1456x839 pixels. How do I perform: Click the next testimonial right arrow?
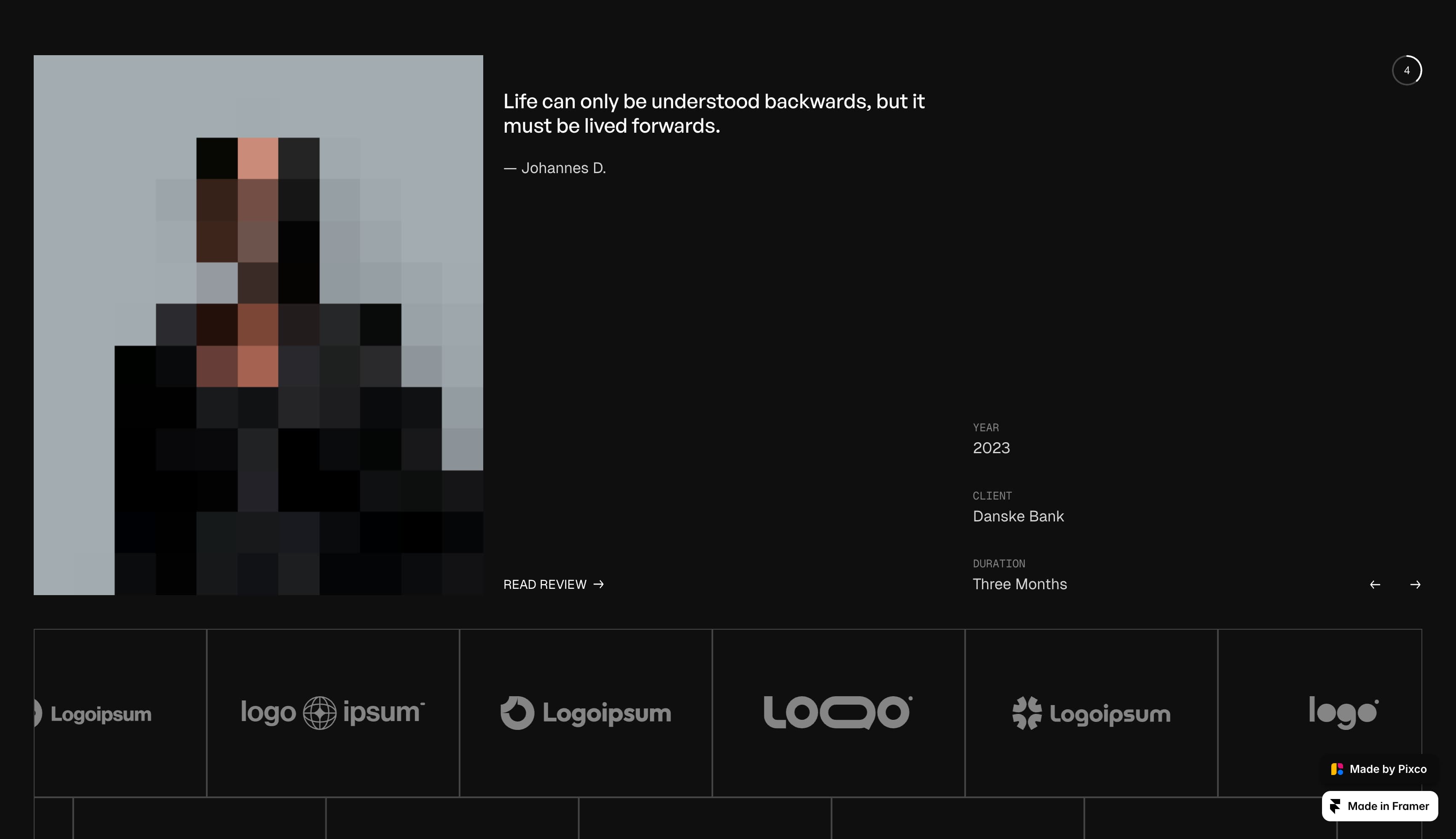click(1415, 584)
